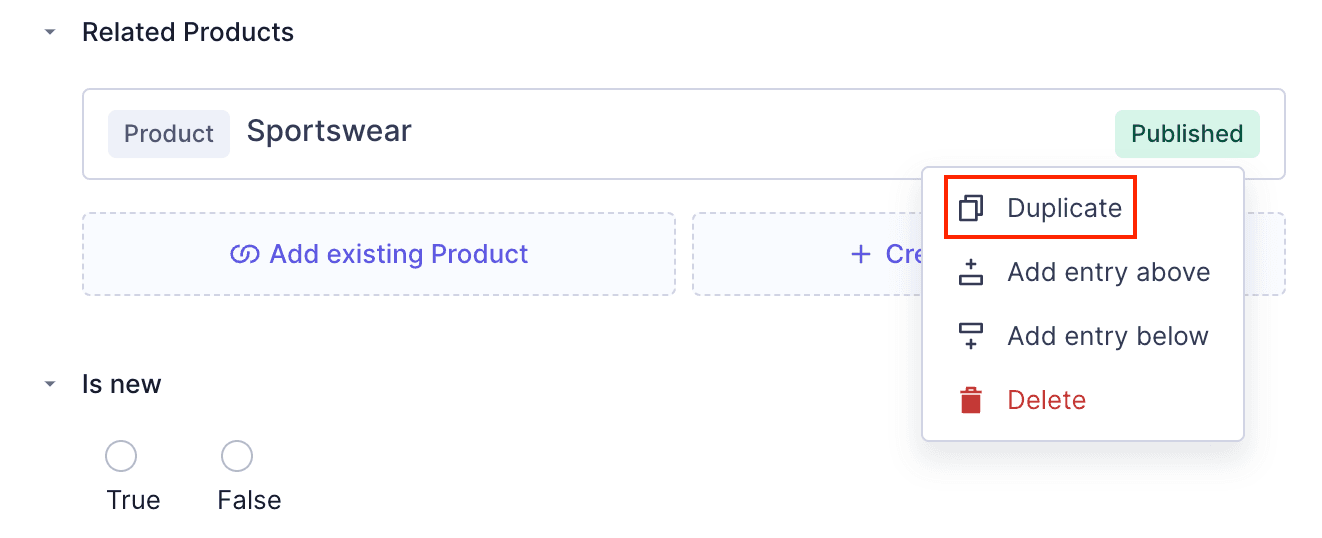The image size is (1322, 538).
Task: Click the red trash Delete icon
Action: tap(970, 400)
